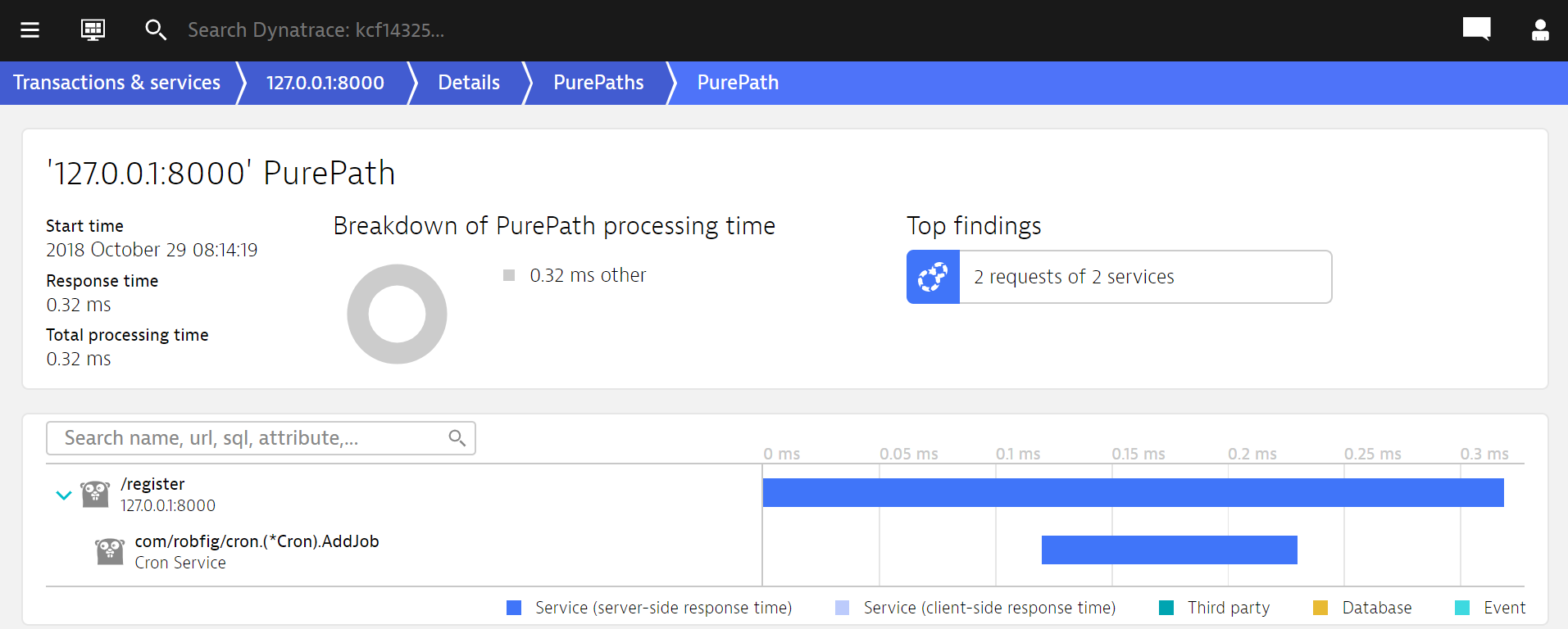This screenshot has height=629, width=1568.
Task: Open the user profile icon
Action: click(x=1540, y=30)
